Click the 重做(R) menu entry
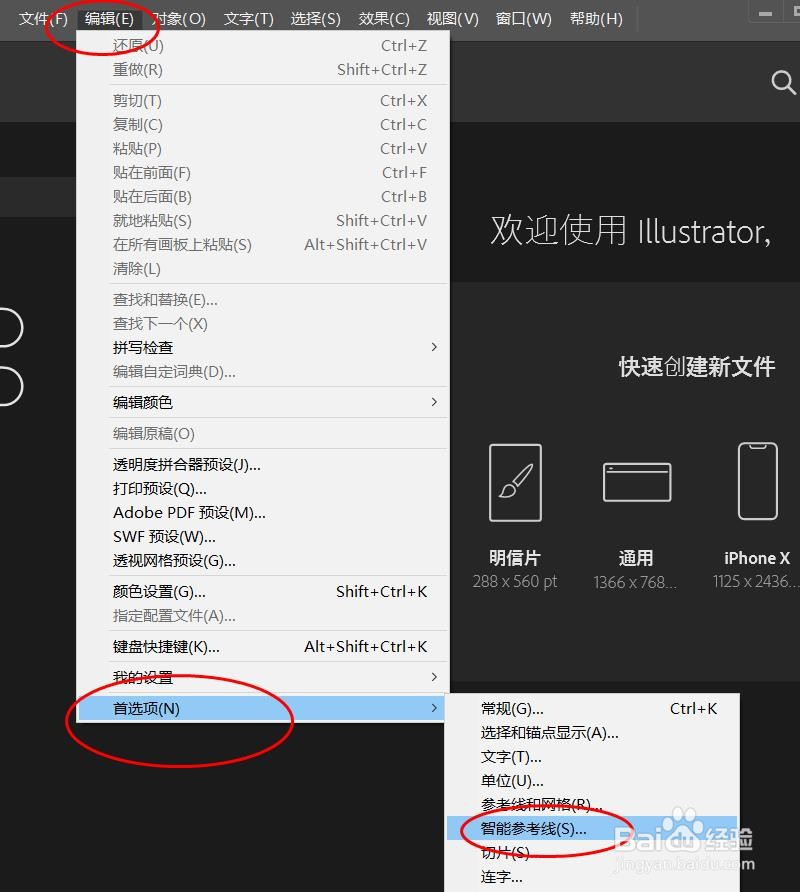This screenshot has height=892, width=800. pos(263,69)
